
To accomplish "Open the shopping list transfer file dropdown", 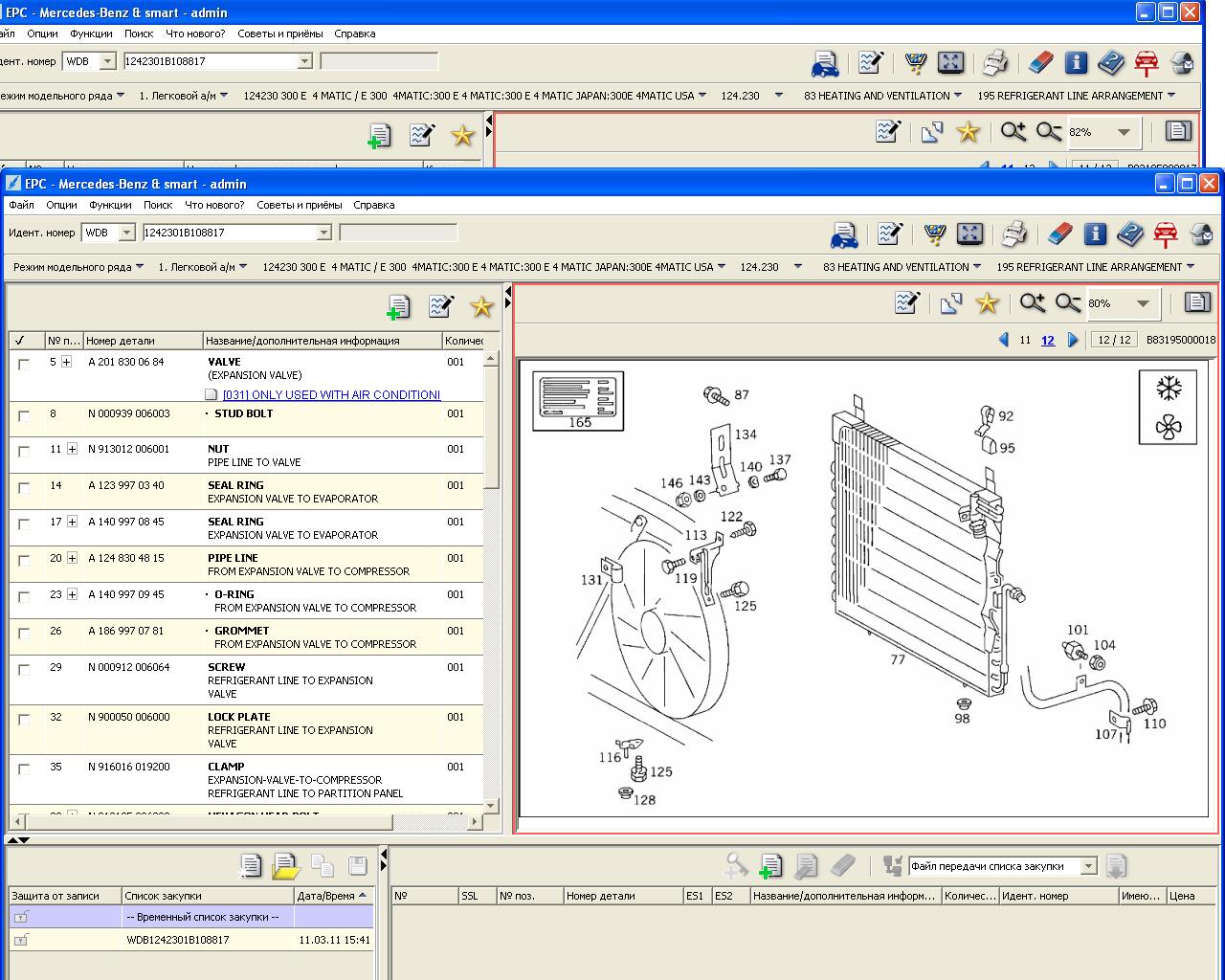I will click(1088, 866).
